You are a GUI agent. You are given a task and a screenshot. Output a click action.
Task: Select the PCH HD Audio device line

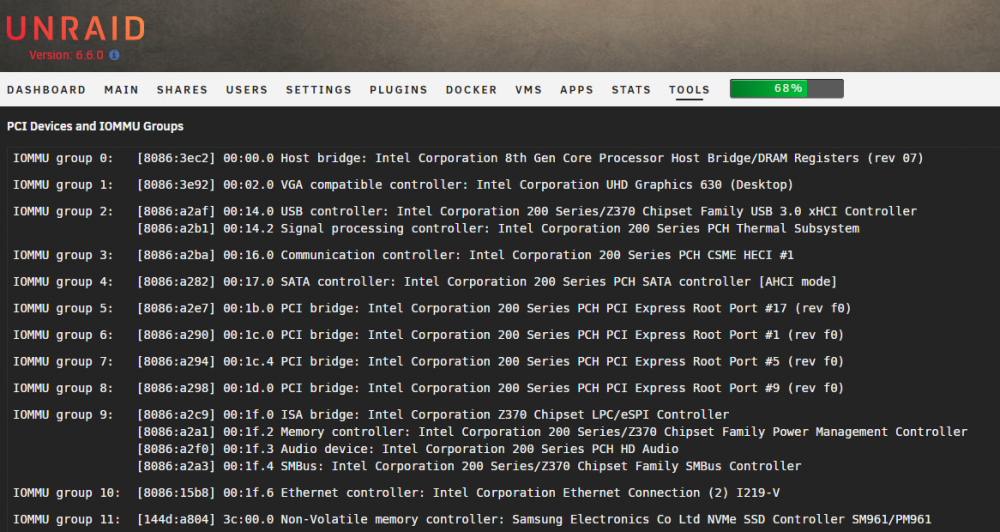(408, 449)
